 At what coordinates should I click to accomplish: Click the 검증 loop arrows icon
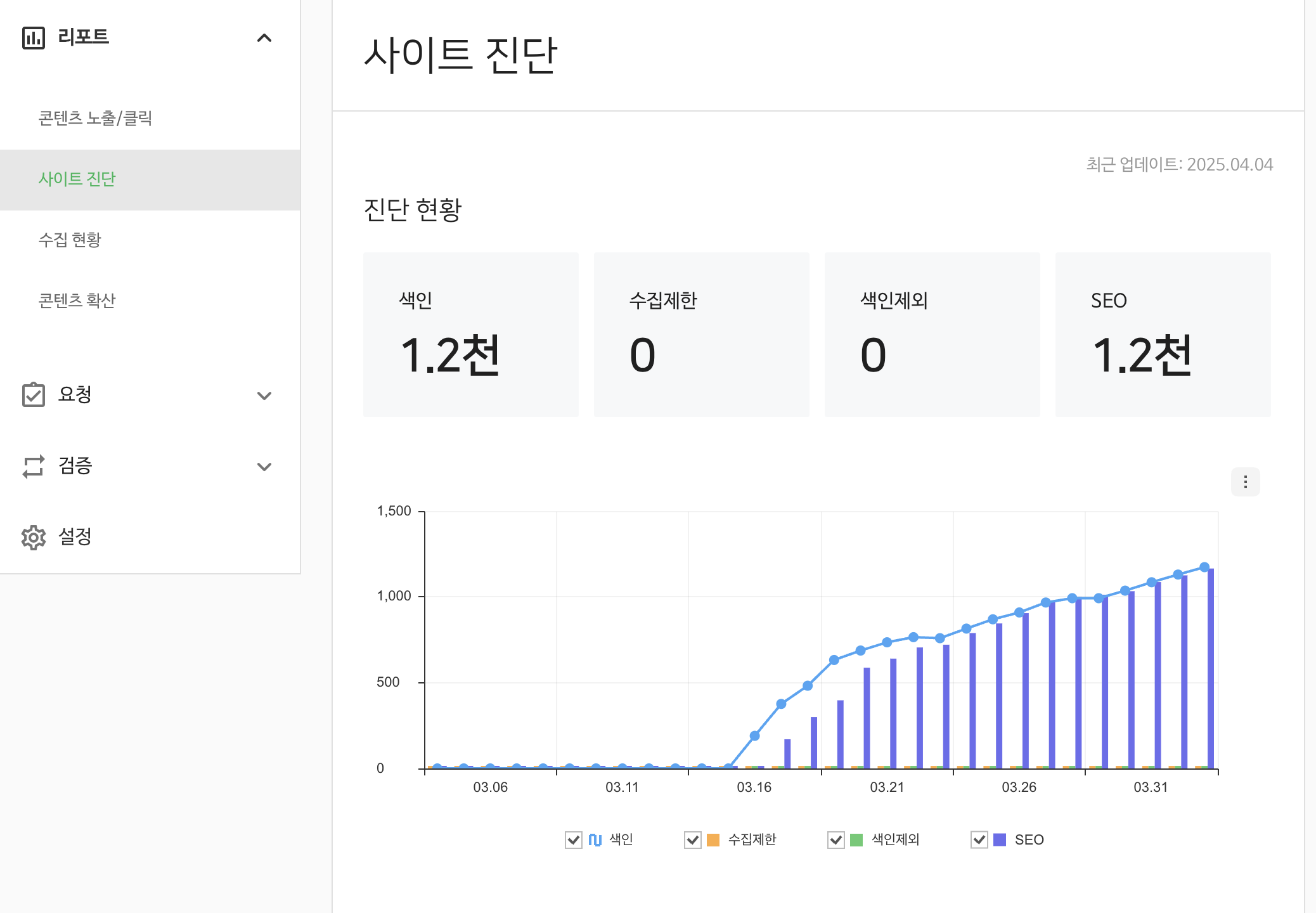click(34, 466)
